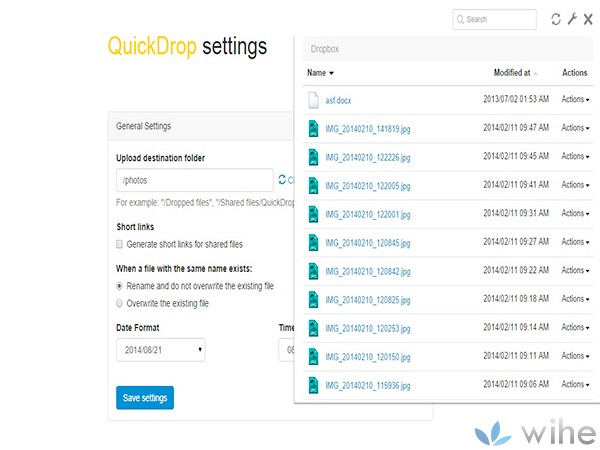
Task: Open IMG_20140210_122226.jpg file link
Action: 368,157
